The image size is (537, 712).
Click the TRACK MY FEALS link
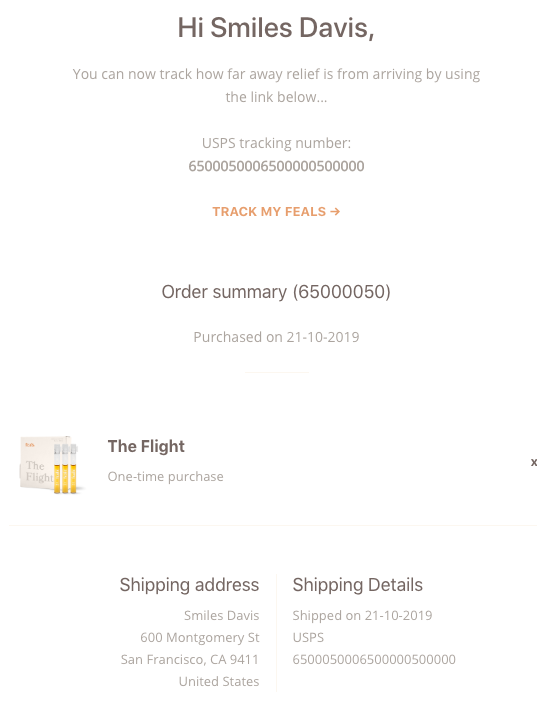pos(276,212)
